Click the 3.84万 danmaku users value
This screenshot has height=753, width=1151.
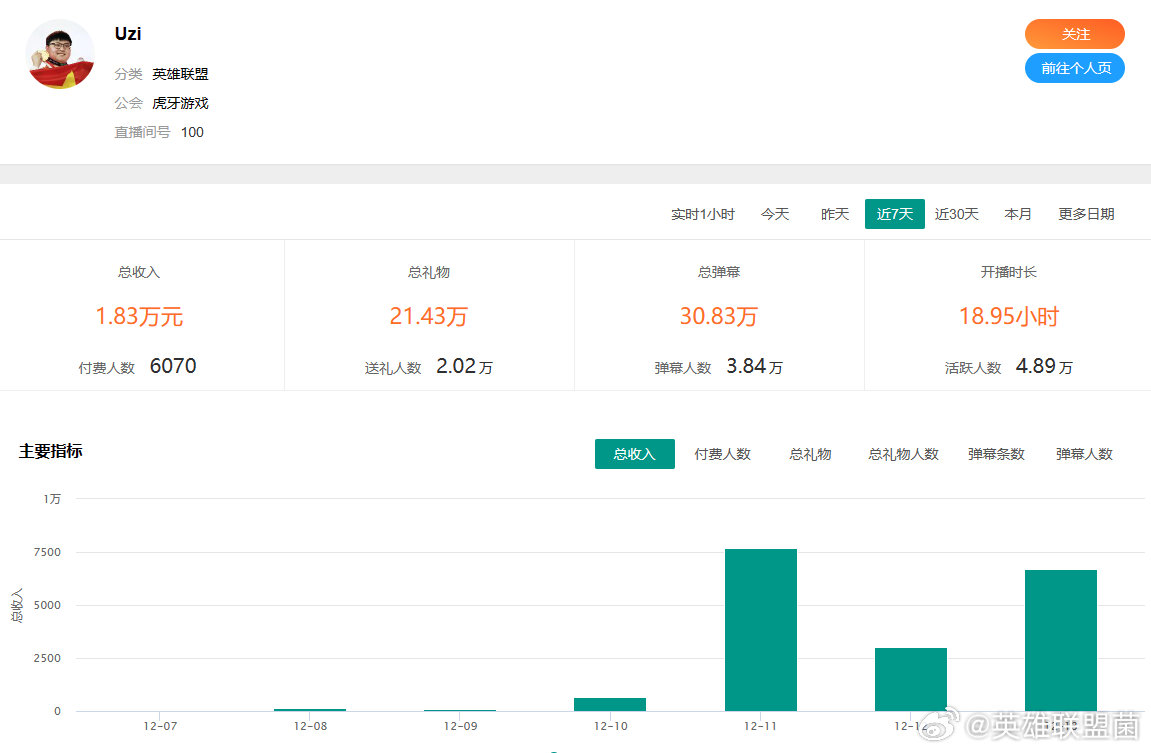click(755, 366)
